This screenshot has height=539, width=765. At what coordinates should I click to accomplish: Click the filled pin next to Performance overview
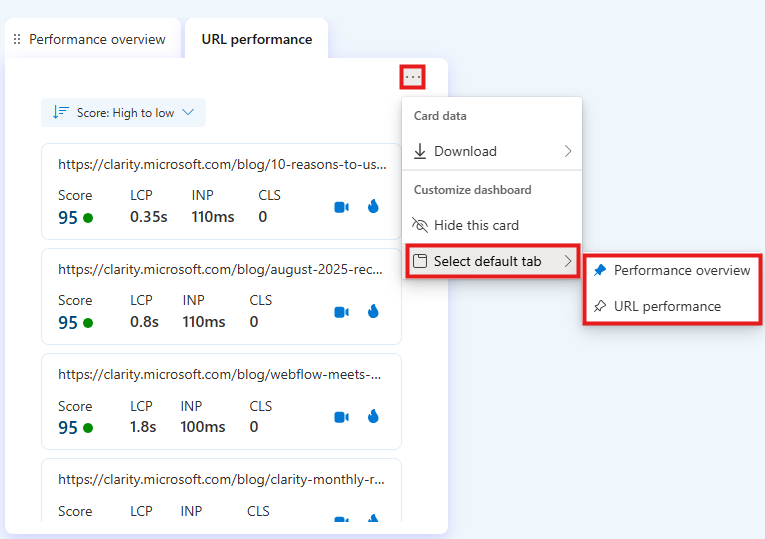[600, 270]
